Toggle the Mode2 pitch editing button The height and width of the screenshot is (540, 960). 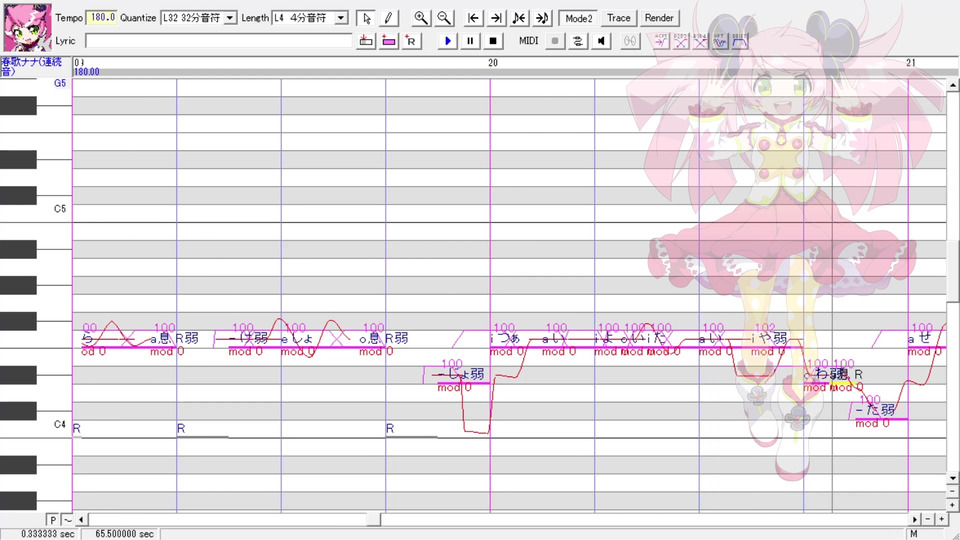coord(579,18)
